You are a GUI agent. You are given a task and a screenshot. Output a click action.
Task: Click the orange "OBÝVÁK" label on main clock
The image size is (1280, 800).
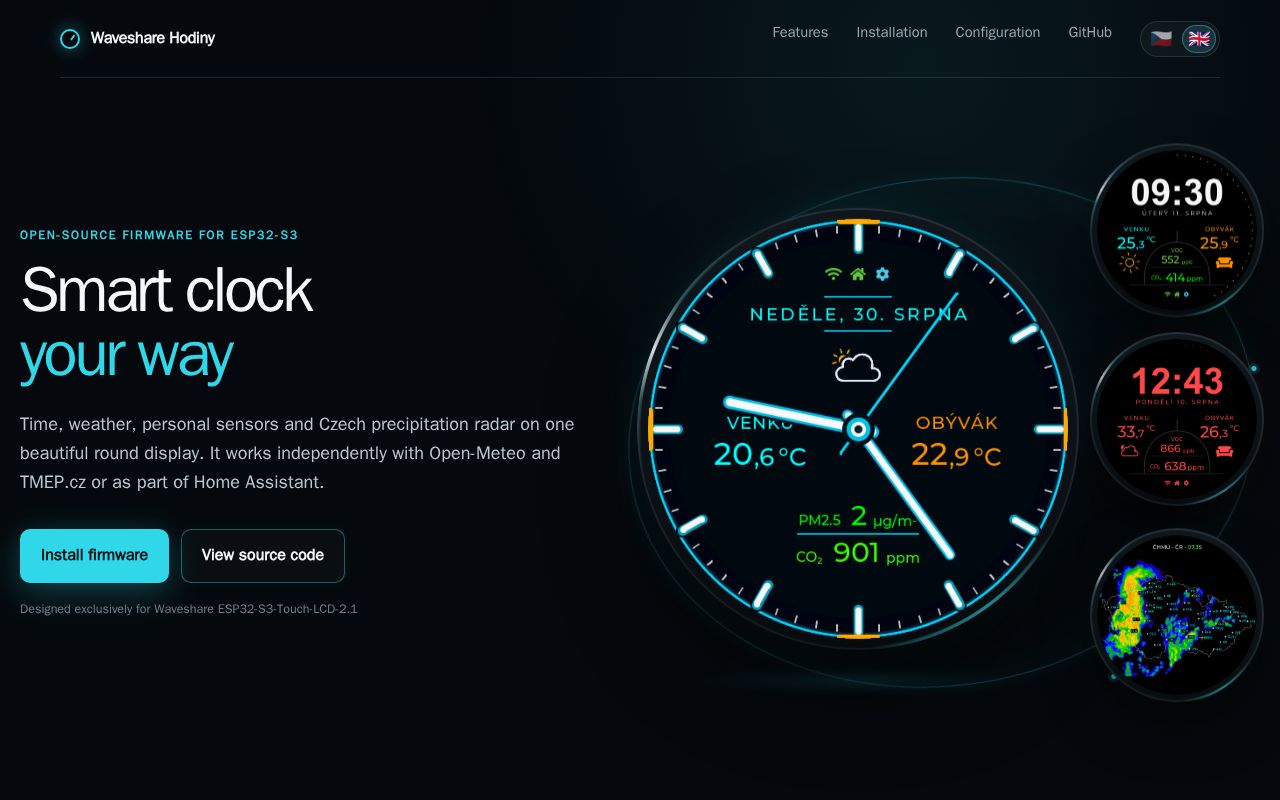957,423
